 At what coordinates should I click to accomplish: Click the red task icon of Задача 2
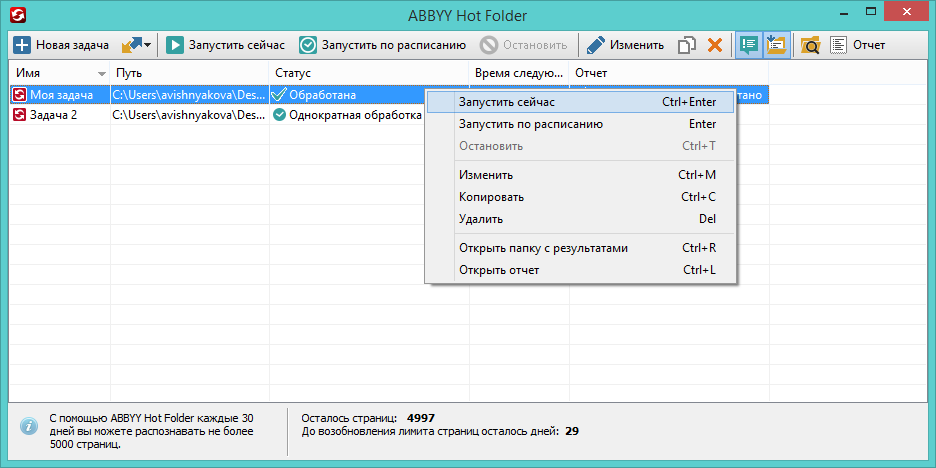click(x=20, y=115)
